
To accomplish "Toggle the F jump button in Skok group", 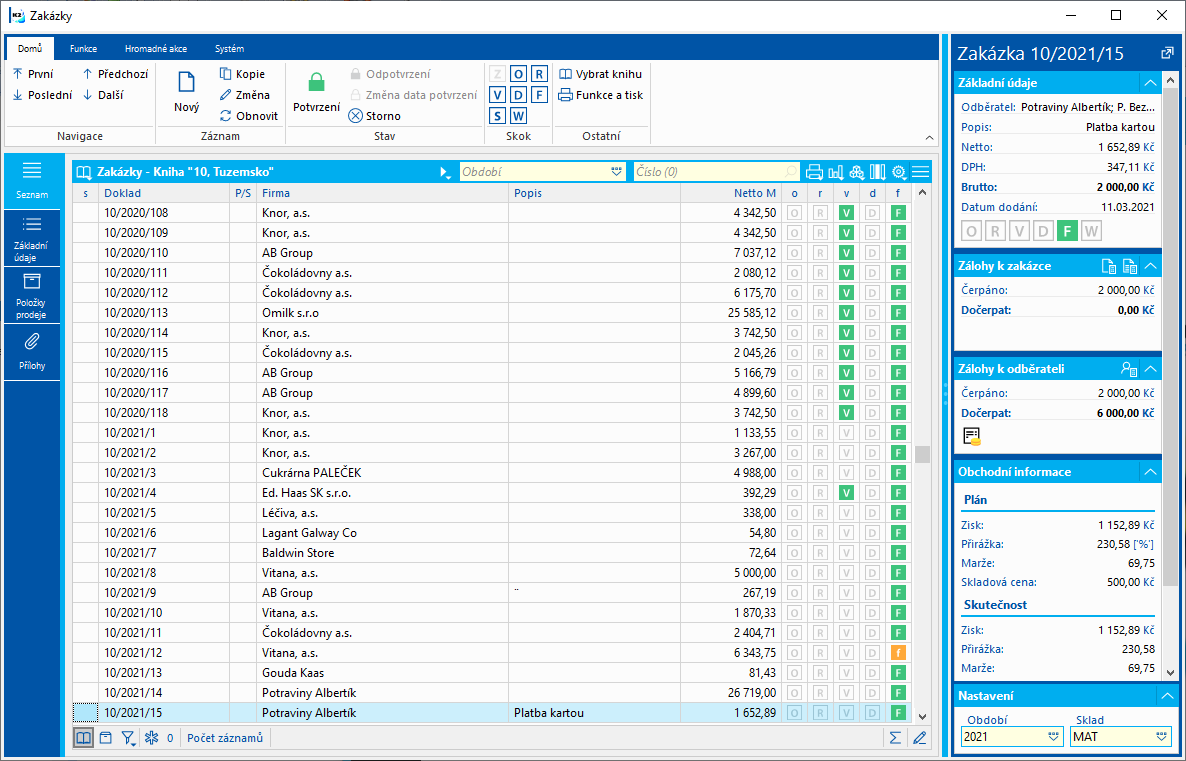I will point(539,95).
